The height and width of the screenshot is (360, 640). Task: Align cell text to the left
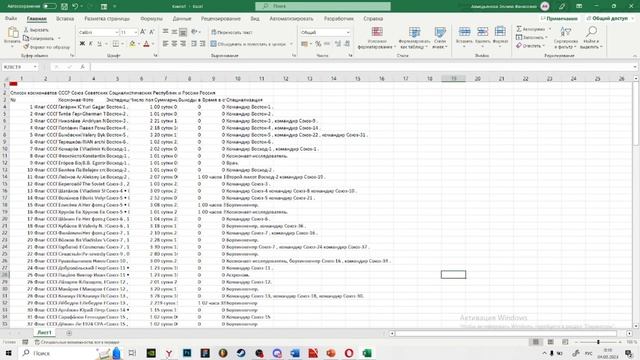(x=165, y=44)
